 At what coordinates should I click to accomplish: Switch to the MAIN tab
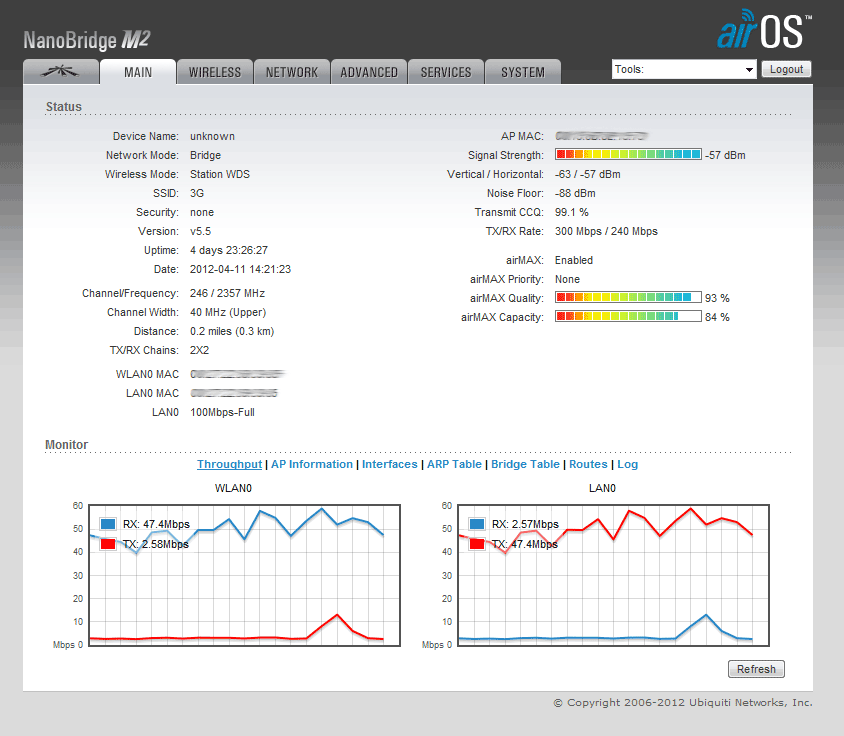click(138, 72)
